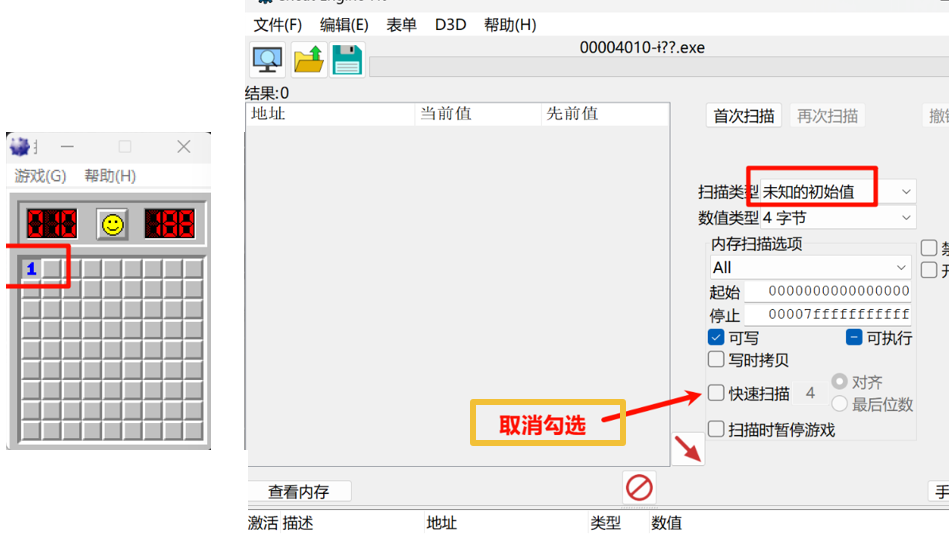949x552 pixels.
Task: Click the 描述 column header in address table
Action: 297,523
